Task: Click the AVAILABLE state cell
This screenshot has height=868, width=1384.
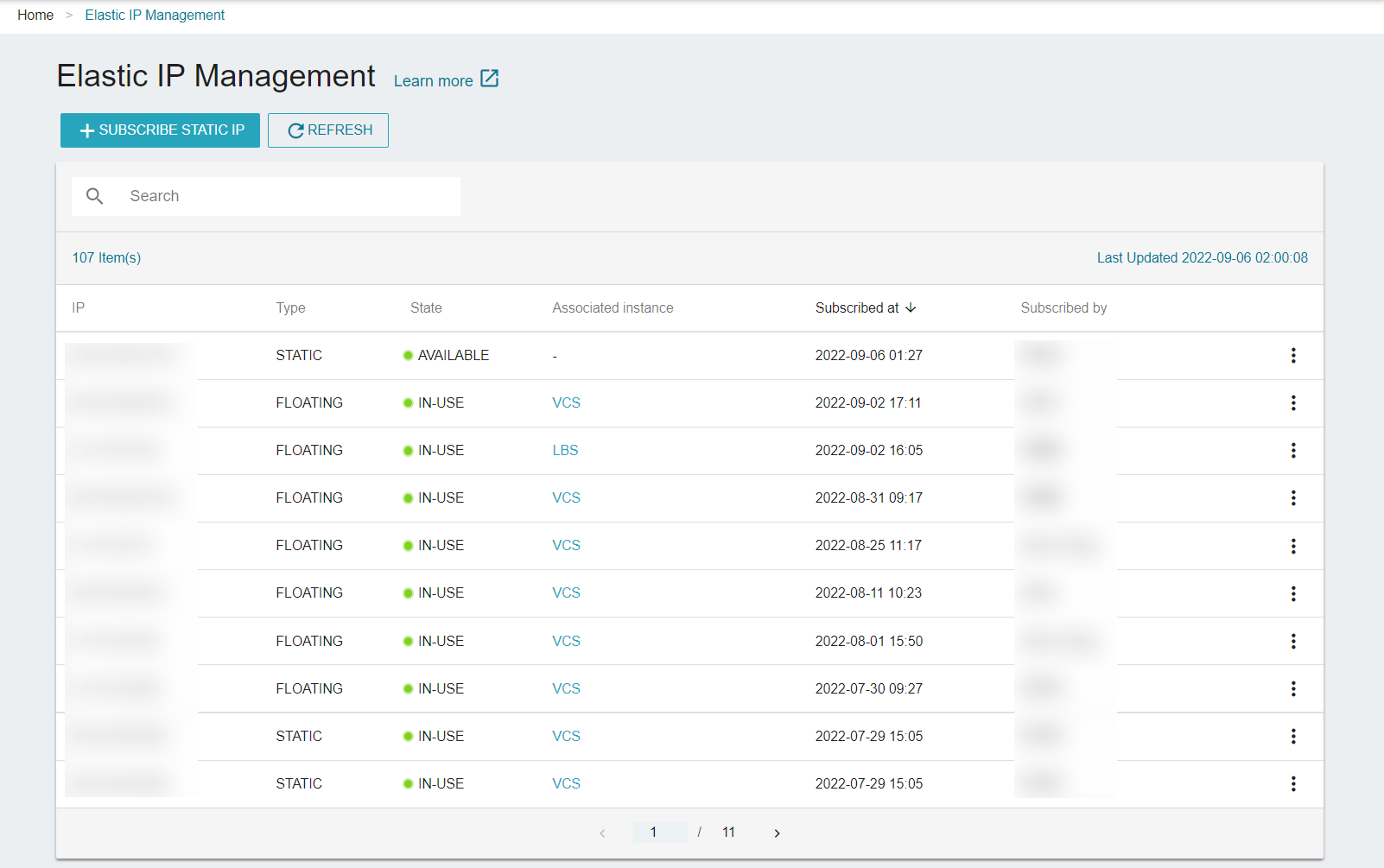Action: (x=447, y=356)
